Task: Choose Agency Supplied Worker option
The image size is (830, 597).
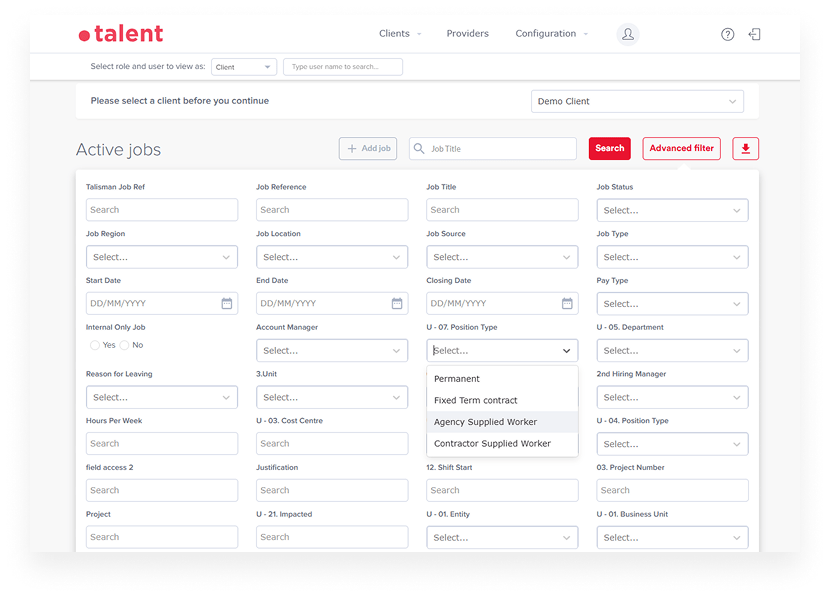Action: tap(486, 422)
